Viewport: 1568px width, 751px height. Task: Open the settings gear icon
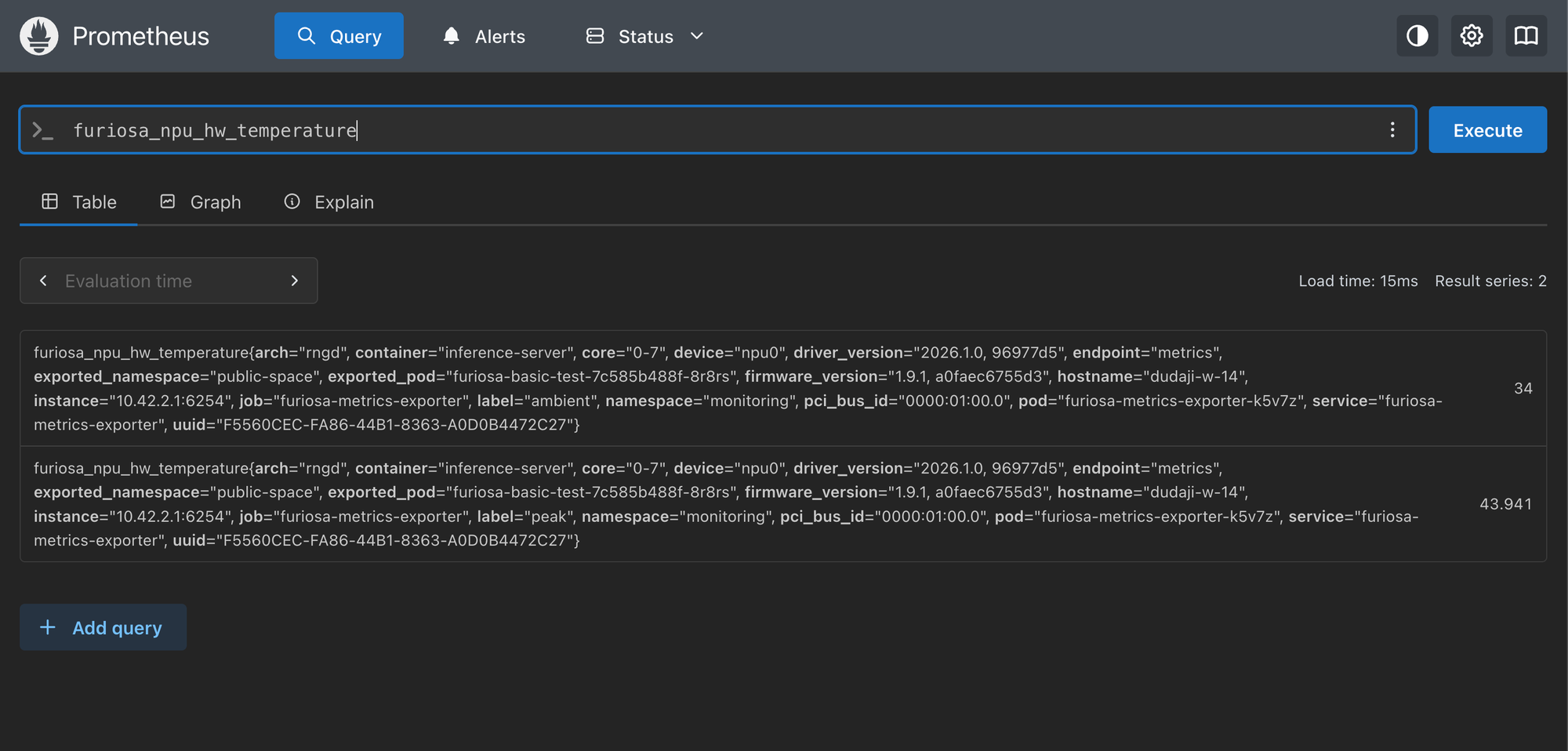1471,36
